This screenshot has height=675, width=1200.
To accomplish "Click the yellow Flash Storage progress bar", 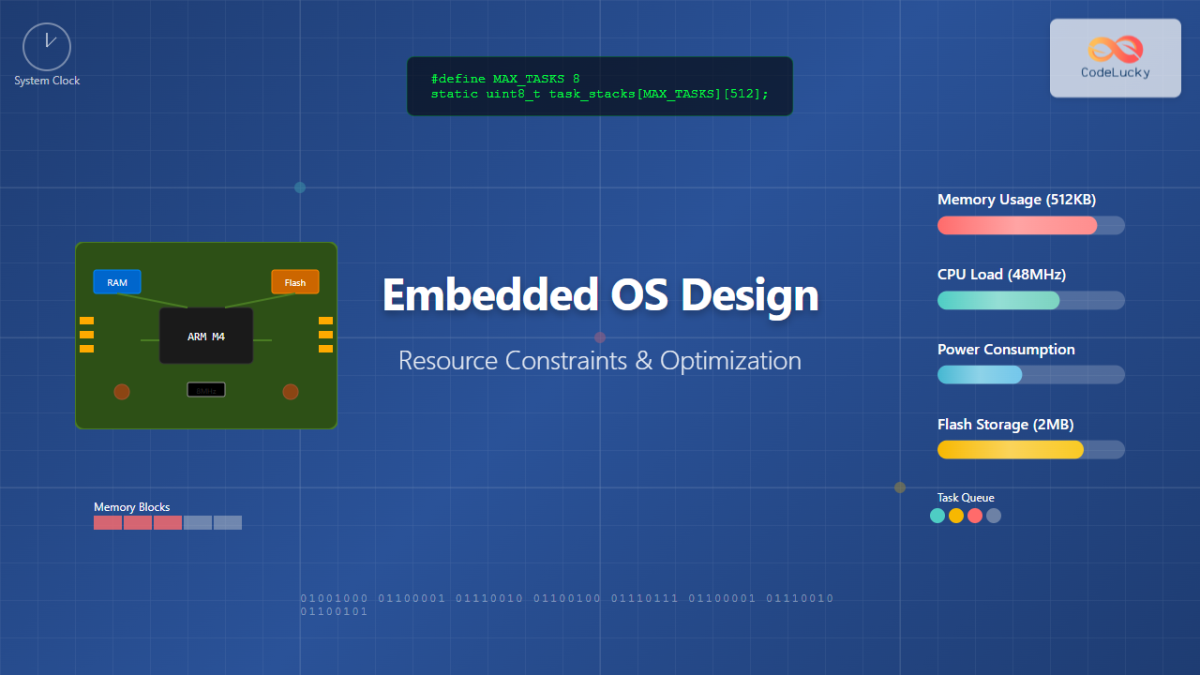I will pyautogui.click(x=1031, y=450).
